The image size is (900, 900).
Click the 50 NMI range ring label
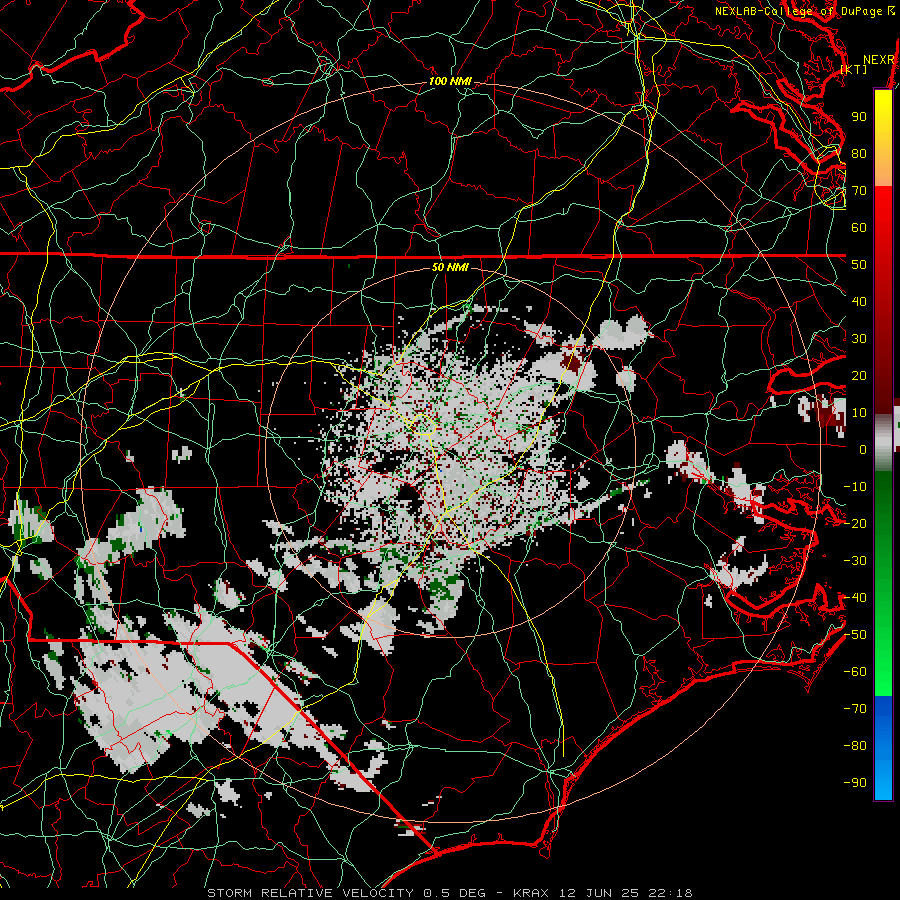click(450, 267)
